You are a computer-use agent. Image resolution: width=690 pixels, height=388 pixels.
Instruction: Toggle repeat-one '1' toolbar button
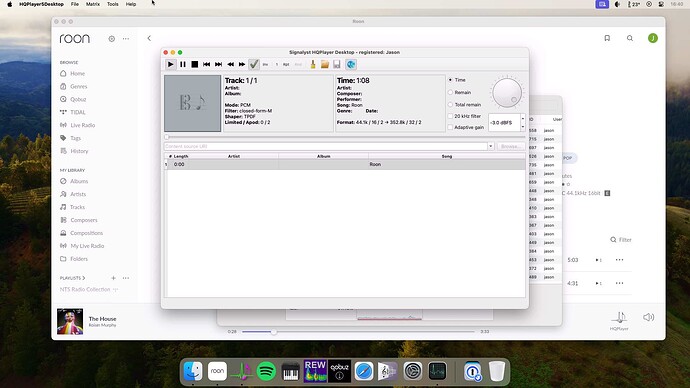click(x=277, y=64)
